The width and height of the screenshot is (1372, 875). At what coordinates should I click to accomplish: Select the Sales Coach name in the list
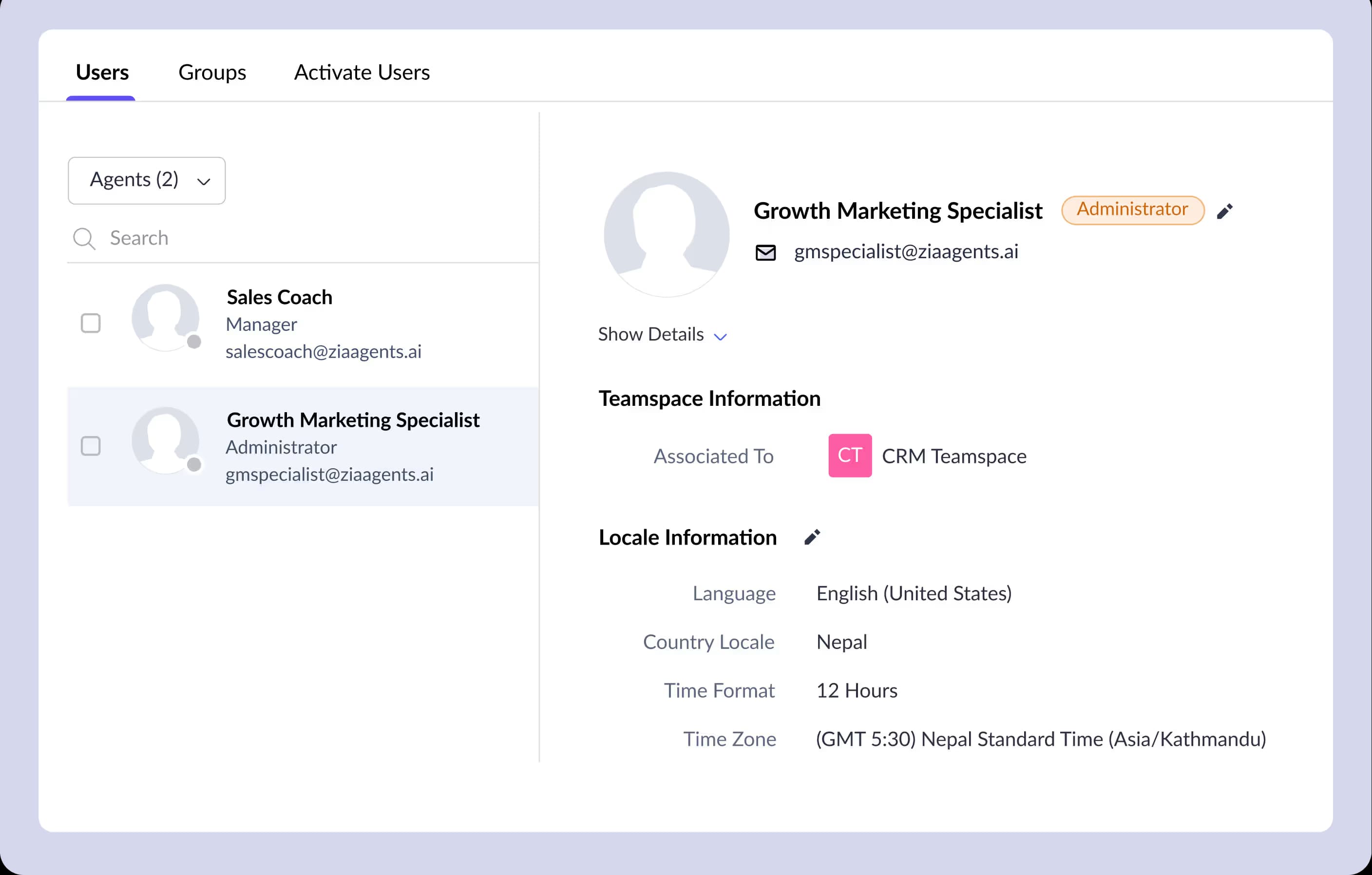tap(279, 297)
